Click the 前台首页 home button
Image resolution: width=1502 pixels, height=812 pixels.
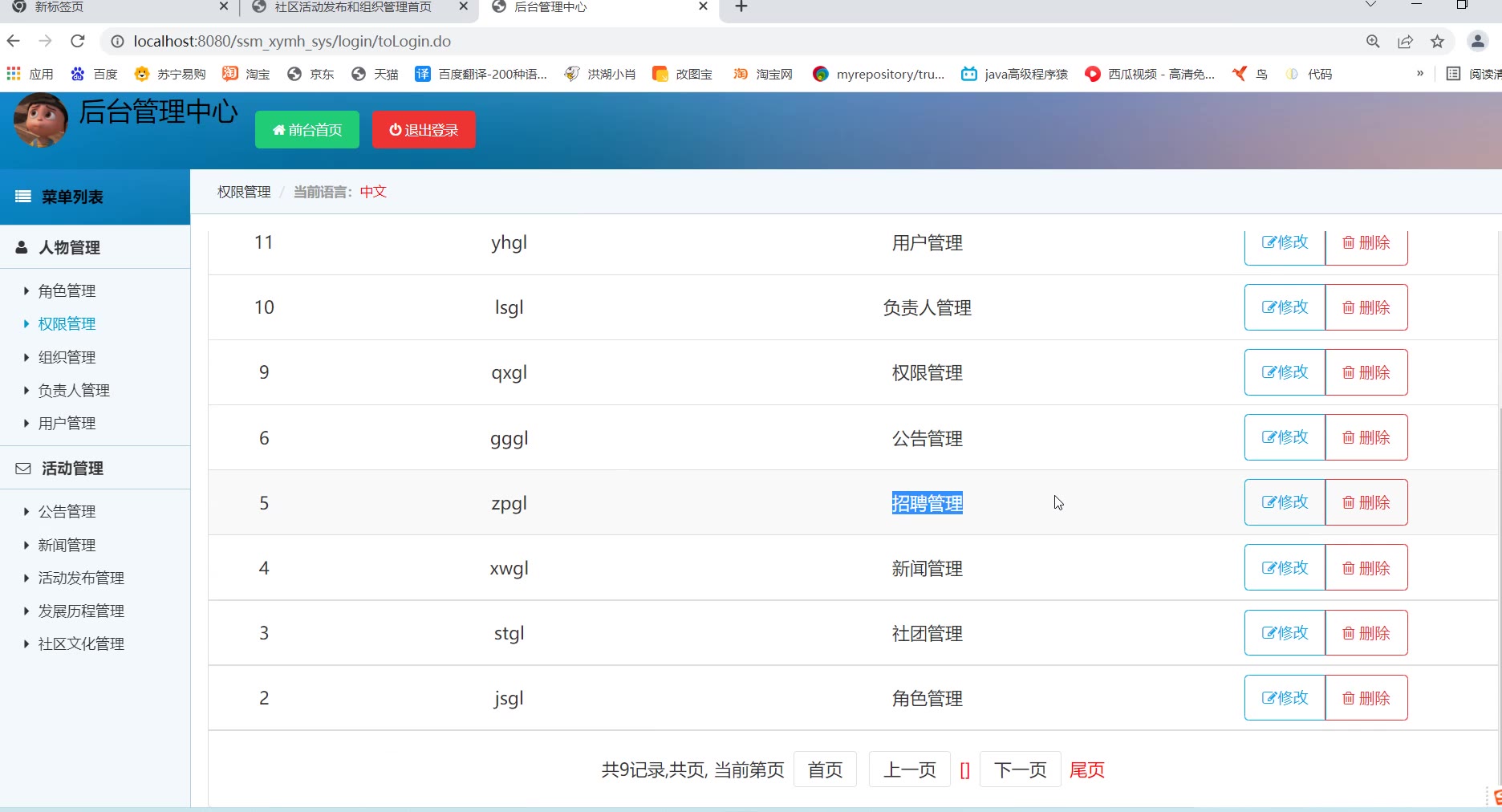pos(307,130)
